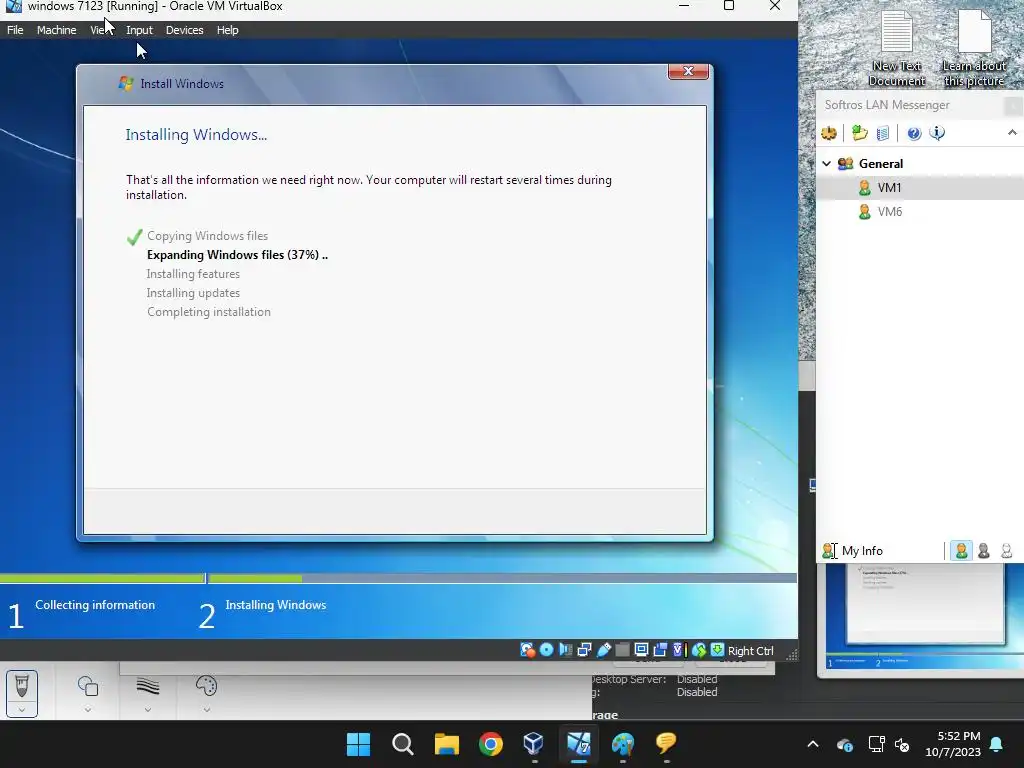
Task: Open message history notebook icon
Action: click(883, 133)
